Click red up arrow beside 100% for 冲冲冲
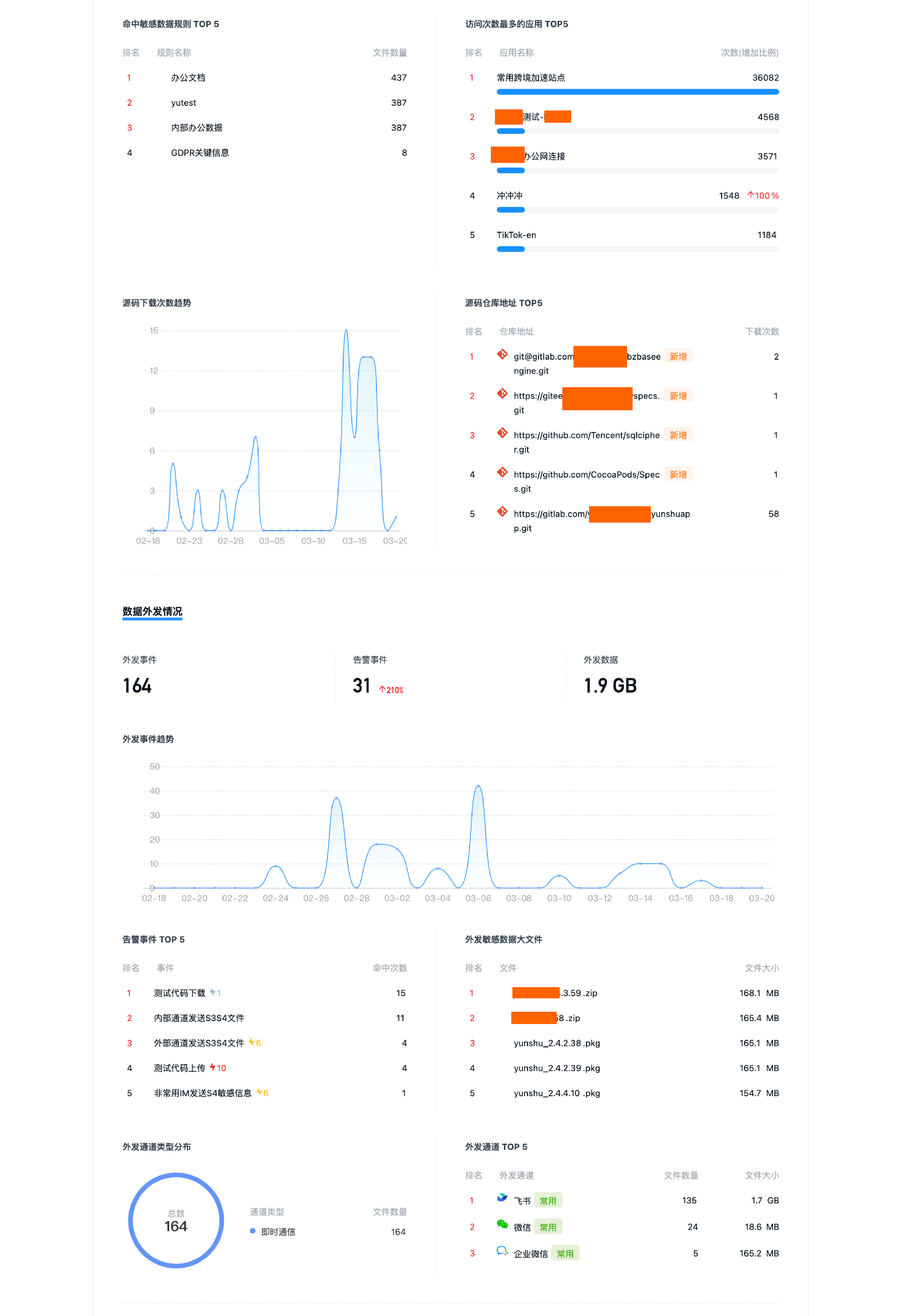Viewport: 905px width, 1316px height. (750, 195)
